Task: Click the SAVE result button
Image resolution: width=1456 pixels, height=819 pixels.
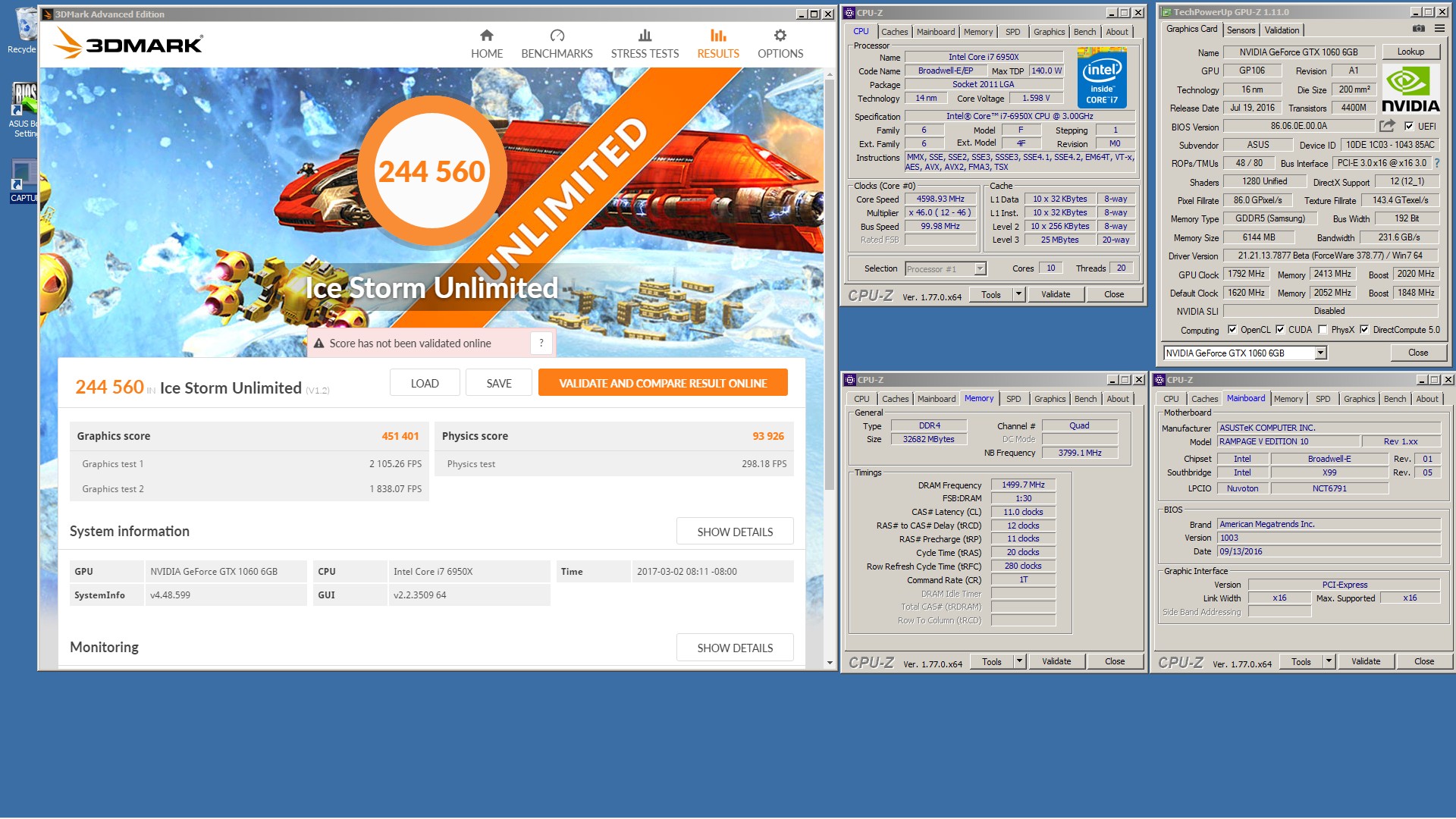Action: coord(499,383)
